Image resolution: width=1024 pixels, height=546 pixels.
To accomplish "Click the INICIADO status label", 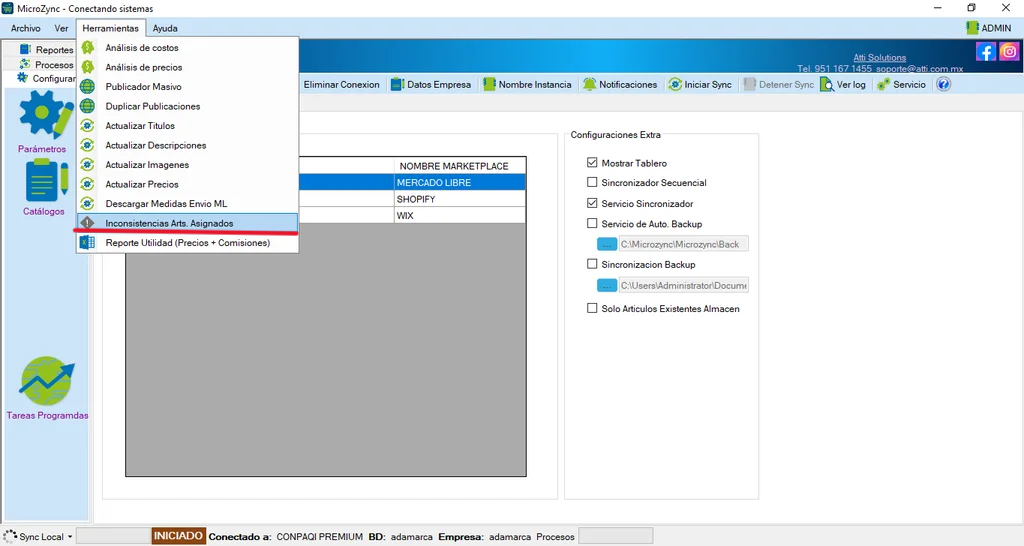I will point(178,536).
